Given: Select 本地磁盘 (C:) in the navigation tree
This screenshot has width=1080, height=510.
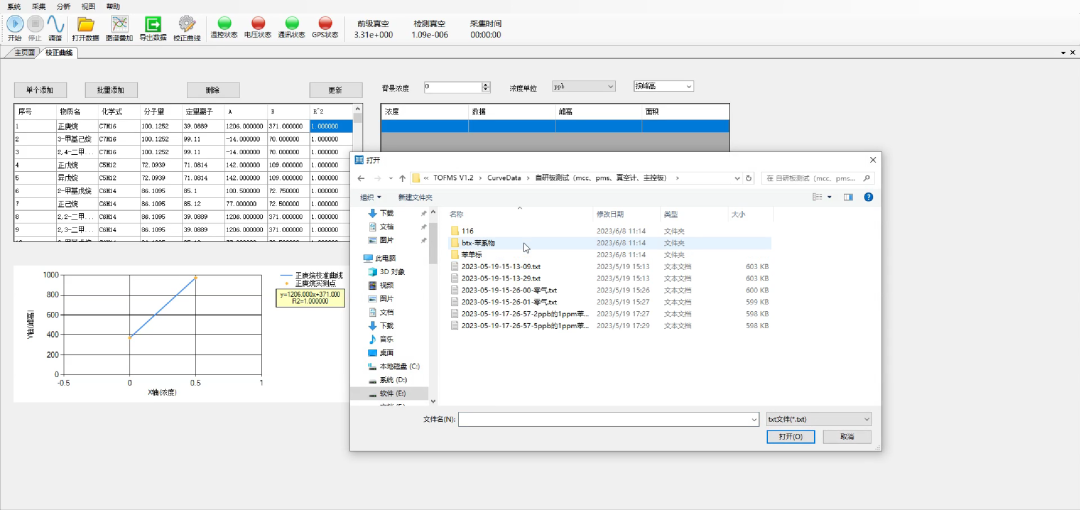Looking at the screenshot, I should click(x=400, y=367).
